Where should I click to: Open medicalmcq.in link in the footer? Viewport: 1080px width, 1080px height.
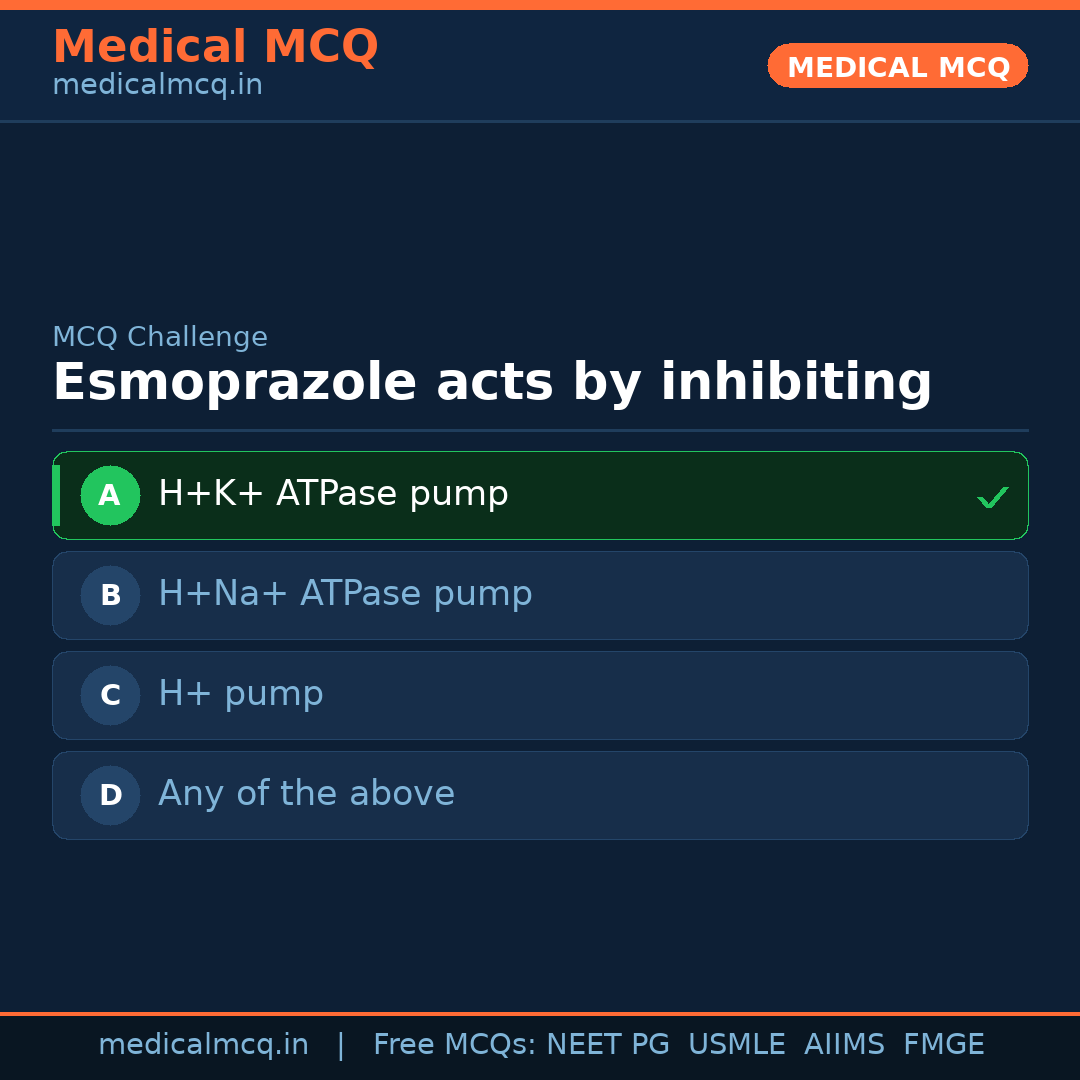click(203, 1045)
